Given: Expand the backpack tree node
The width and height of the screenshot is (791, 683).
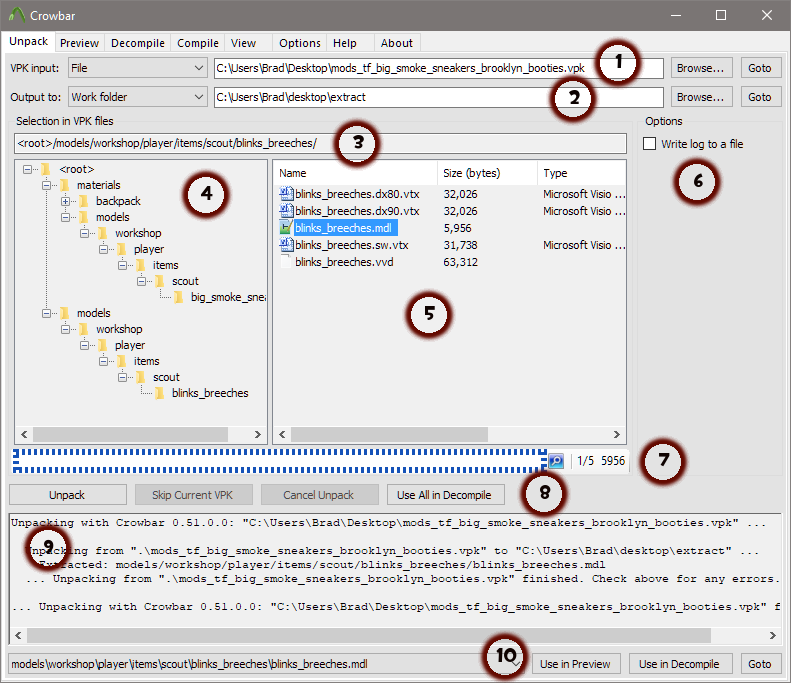Looking at the screenshot, I should click(65, 201).
